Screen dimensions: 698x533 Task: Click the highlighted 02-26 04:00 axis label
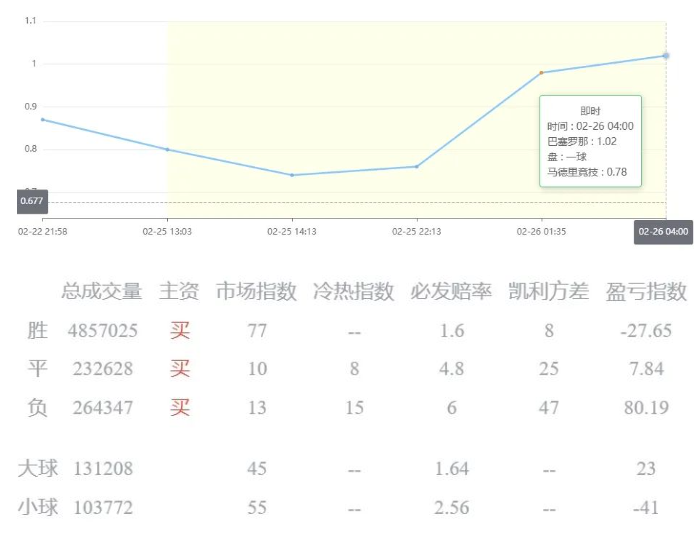point(664,232)
